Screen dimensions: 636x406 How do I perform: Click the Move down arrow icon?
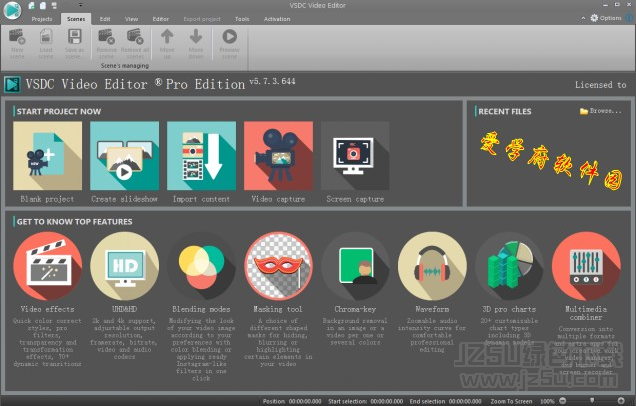click(196, 37)
